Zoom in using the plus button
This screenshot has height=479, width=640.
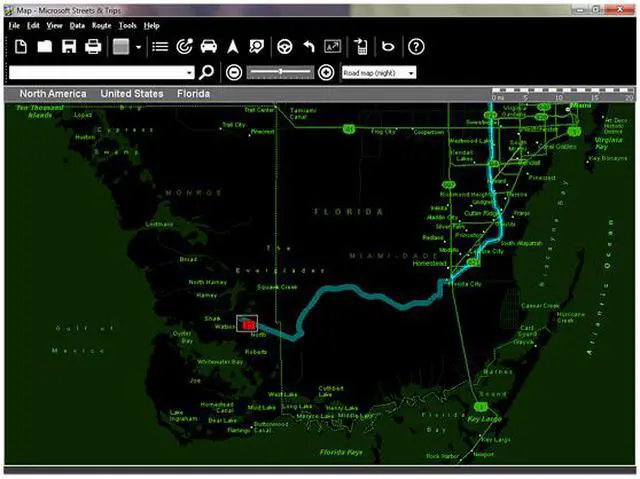coord(326,72)
